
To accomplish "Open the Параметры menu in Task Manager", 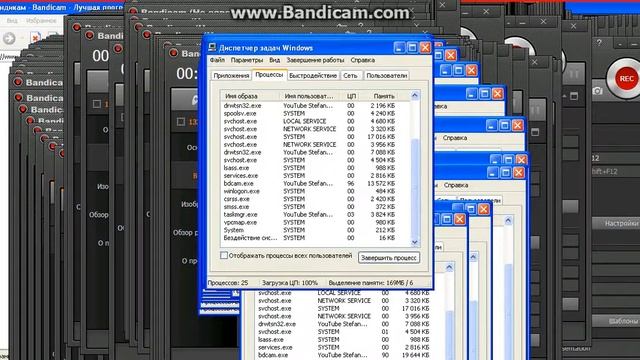I will [x=247, y=60].
